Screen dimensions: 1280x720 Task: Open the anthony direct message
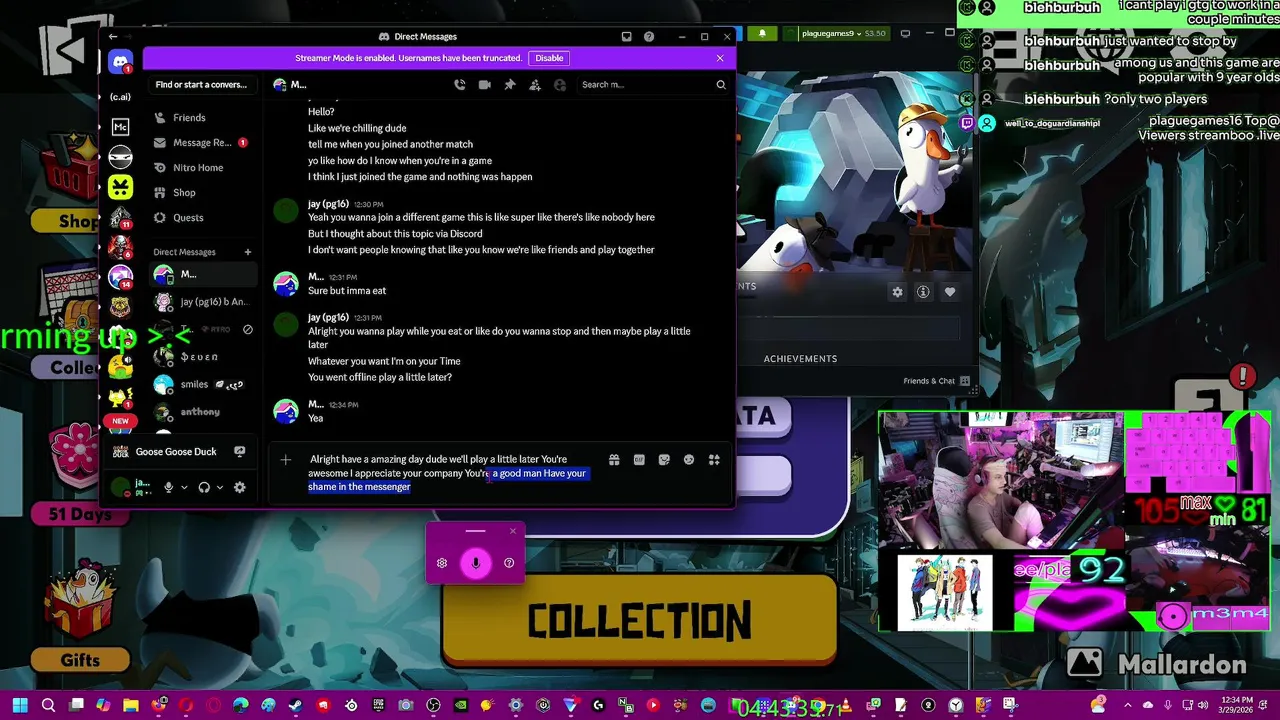point(203,412)
